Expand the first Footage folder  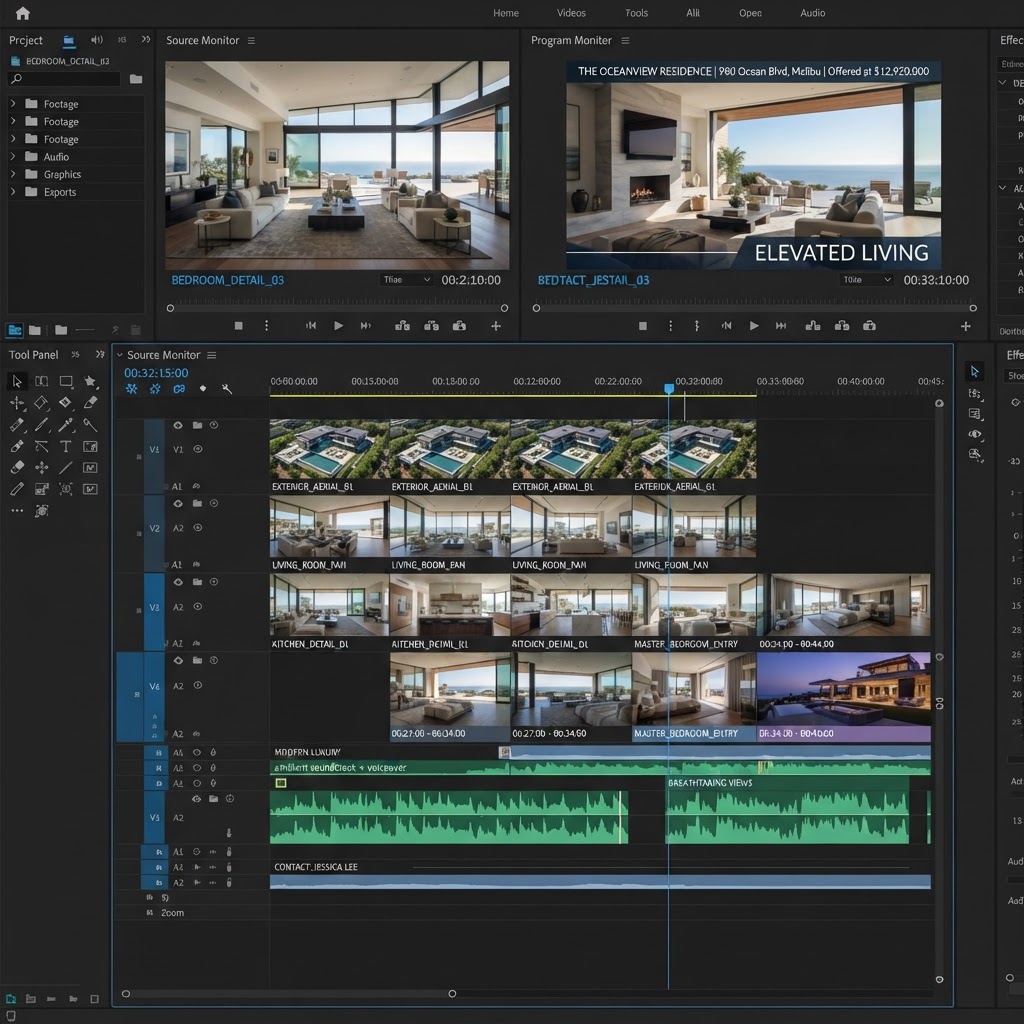[x=13, y=103]
